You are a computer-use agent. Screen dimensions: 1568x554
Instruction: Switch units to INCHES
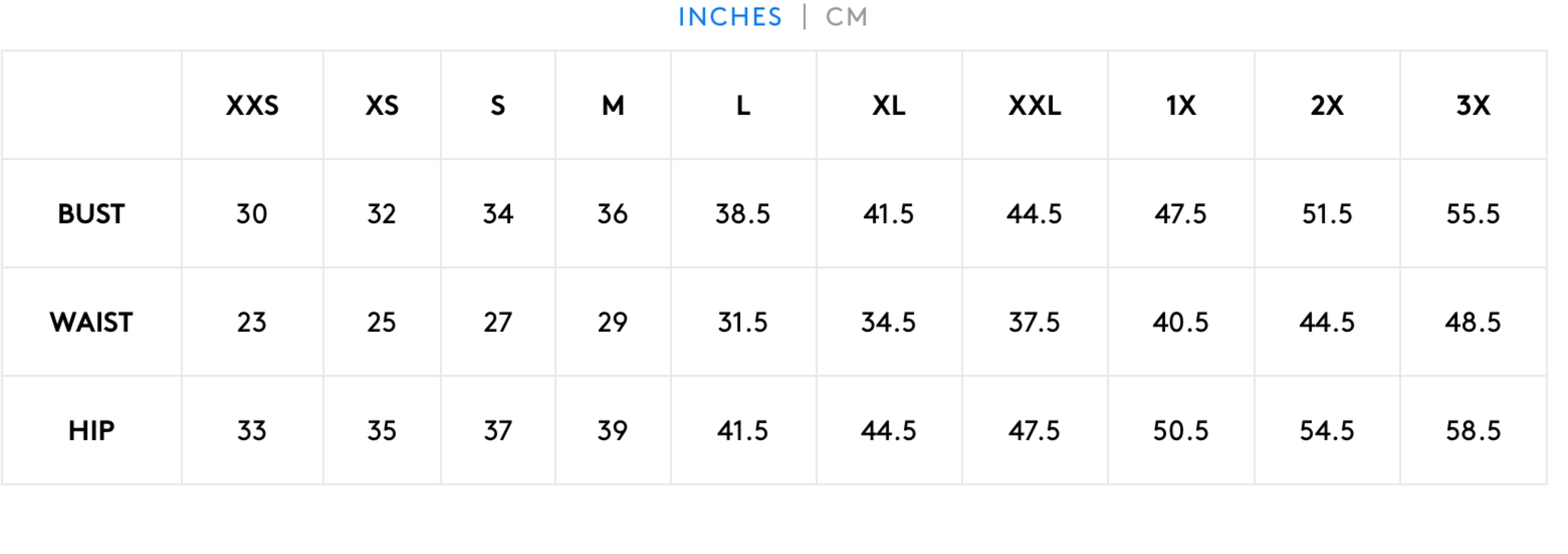[729, 17]
